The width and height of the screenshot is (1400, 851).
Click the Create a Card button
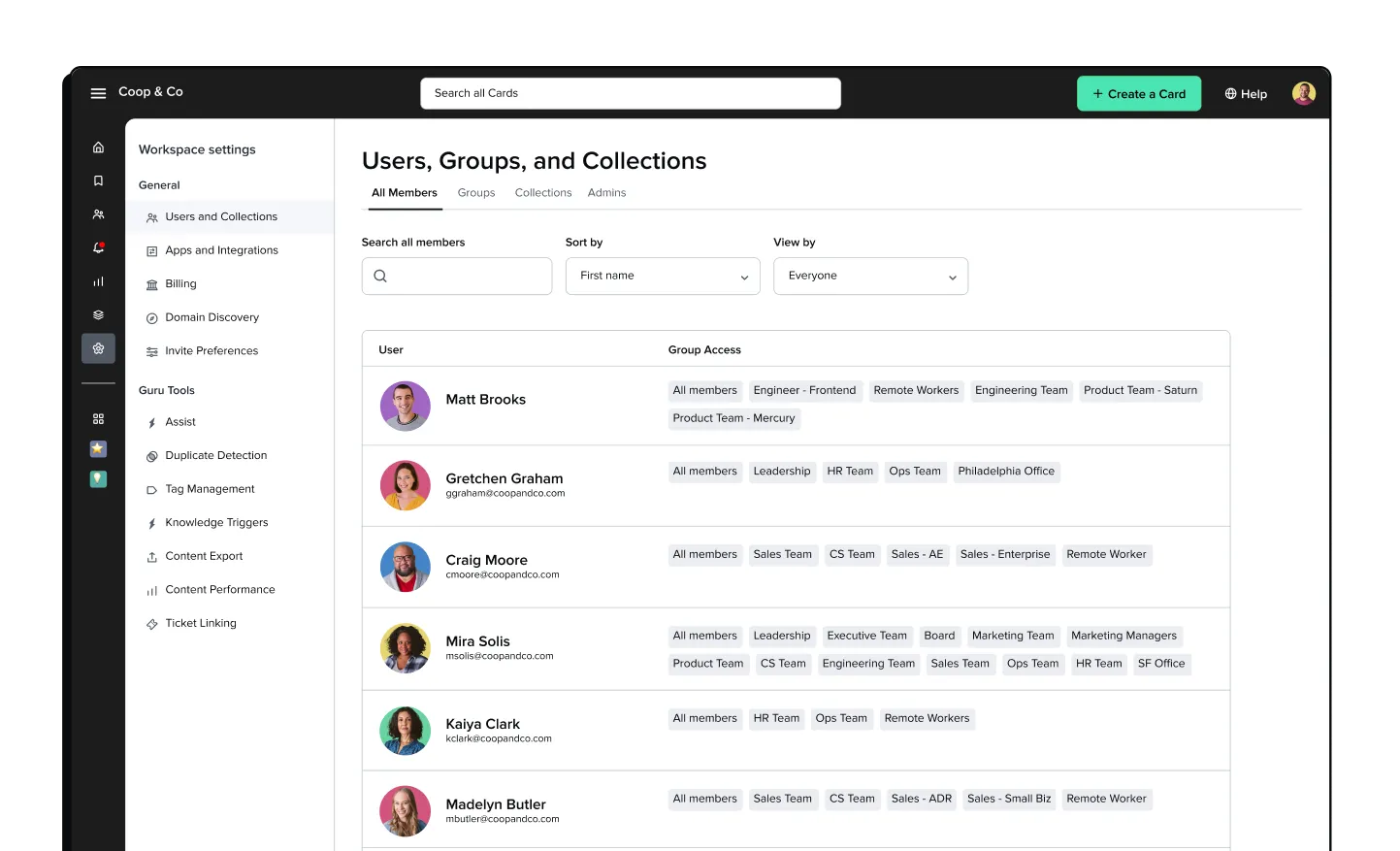[1138, 94]
